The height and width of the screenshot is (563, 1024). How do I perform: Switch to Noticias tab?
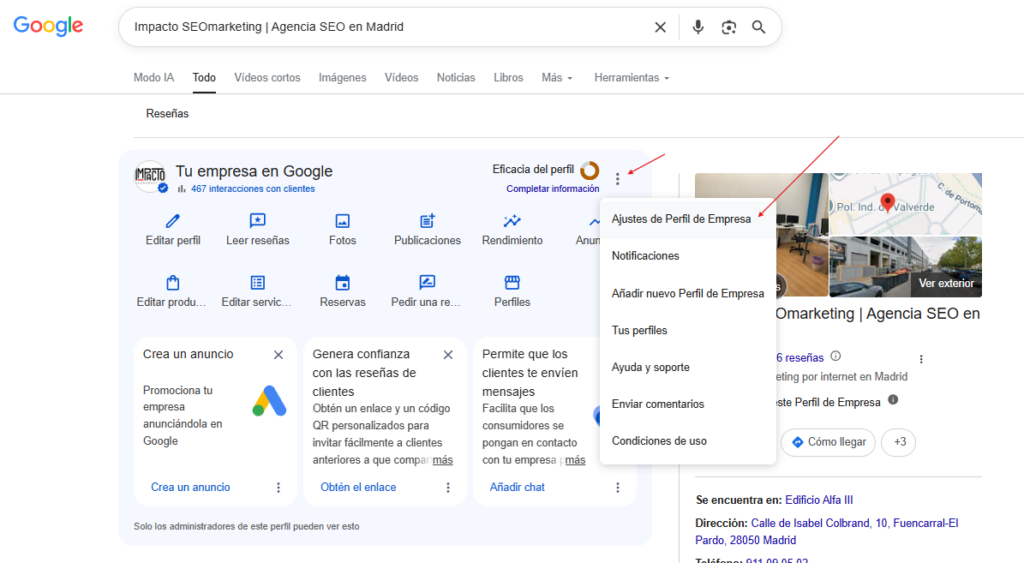(x=456, y=78)
